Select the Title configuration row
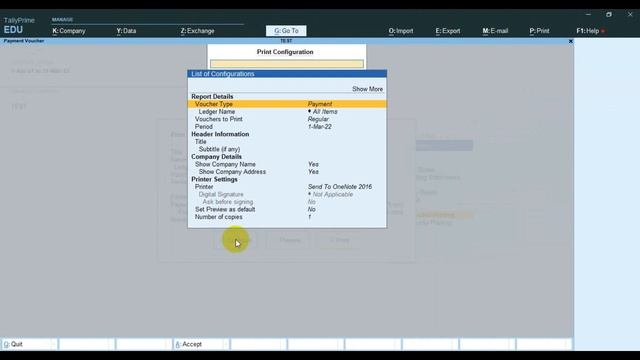This screenshot has width=640, height=360. click(287, 142)
